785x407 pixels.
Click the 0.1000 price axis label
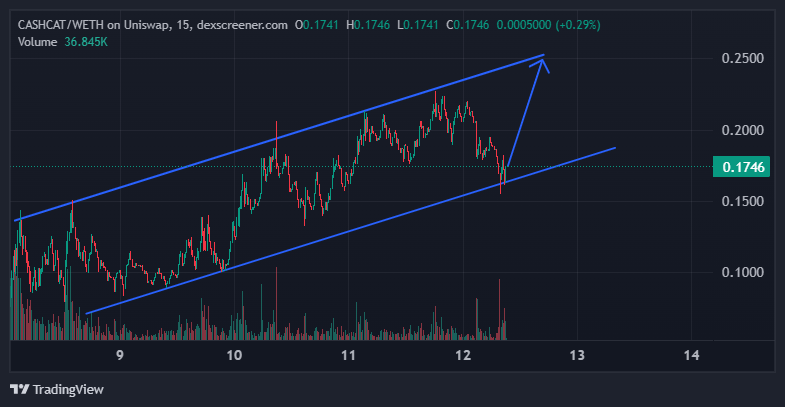point(742,272)
